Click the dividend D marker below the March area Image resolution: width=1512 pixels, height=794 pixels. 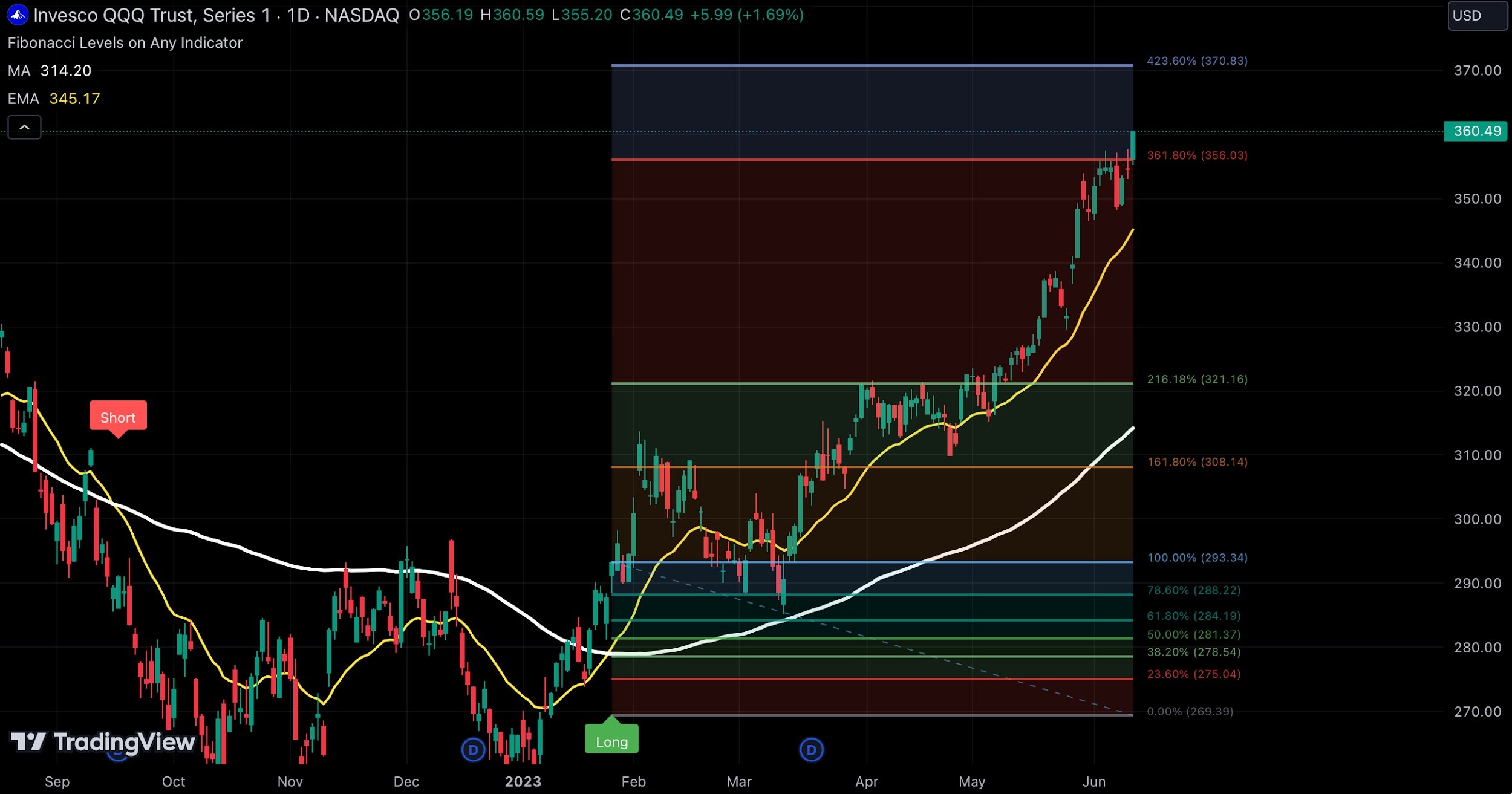point(810,749)
